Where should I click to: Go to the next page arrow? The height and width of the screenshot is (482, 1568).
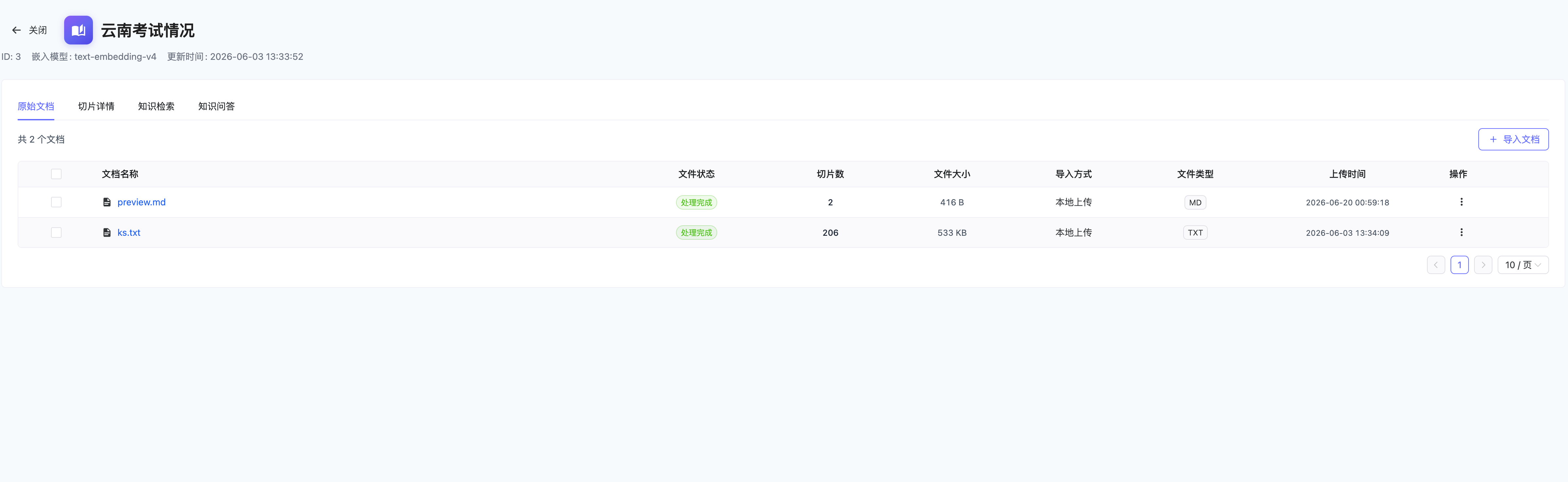tap(1483, 265)
